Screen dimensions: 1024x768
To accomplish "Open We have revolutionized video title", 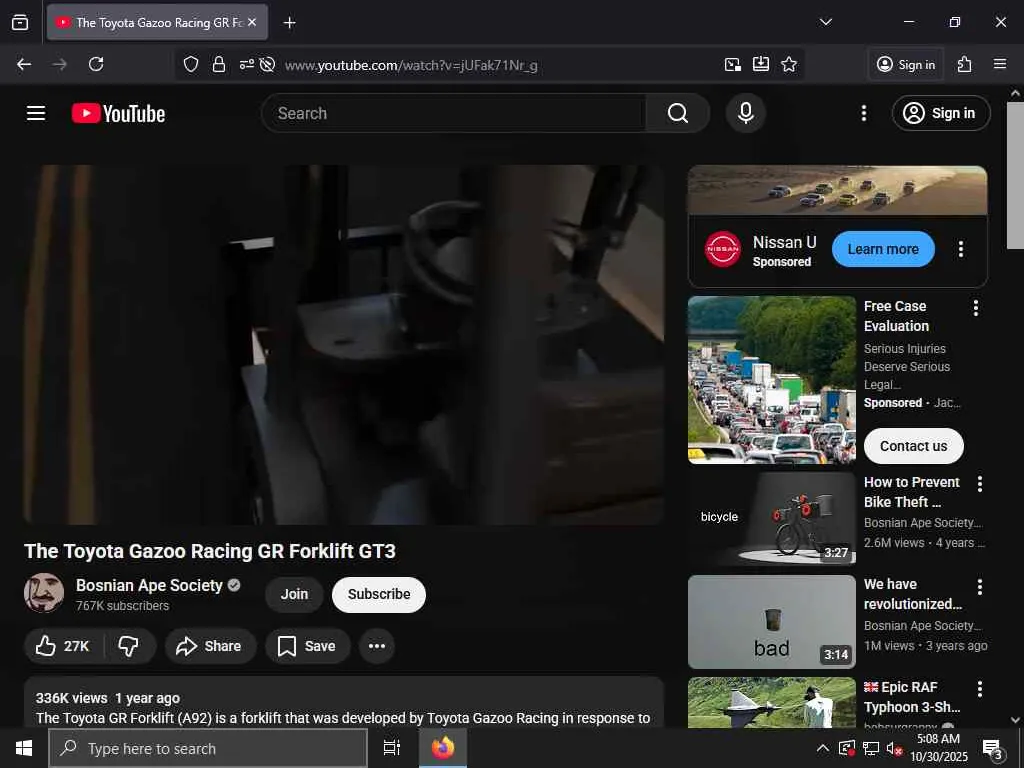I will click(x=912, y=594).
